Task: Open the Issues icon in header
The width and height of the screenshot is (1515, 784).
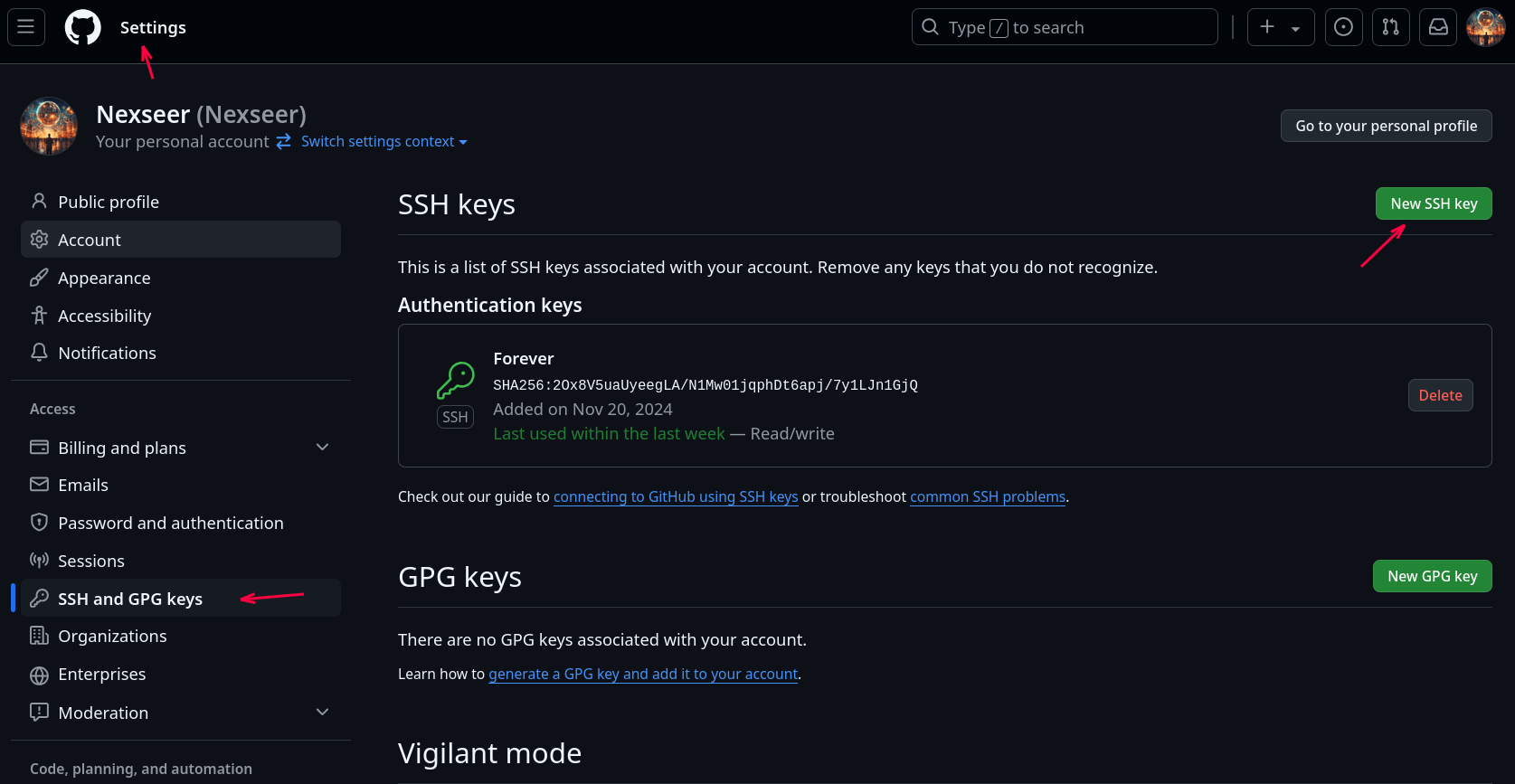Action: [1344, 27]
